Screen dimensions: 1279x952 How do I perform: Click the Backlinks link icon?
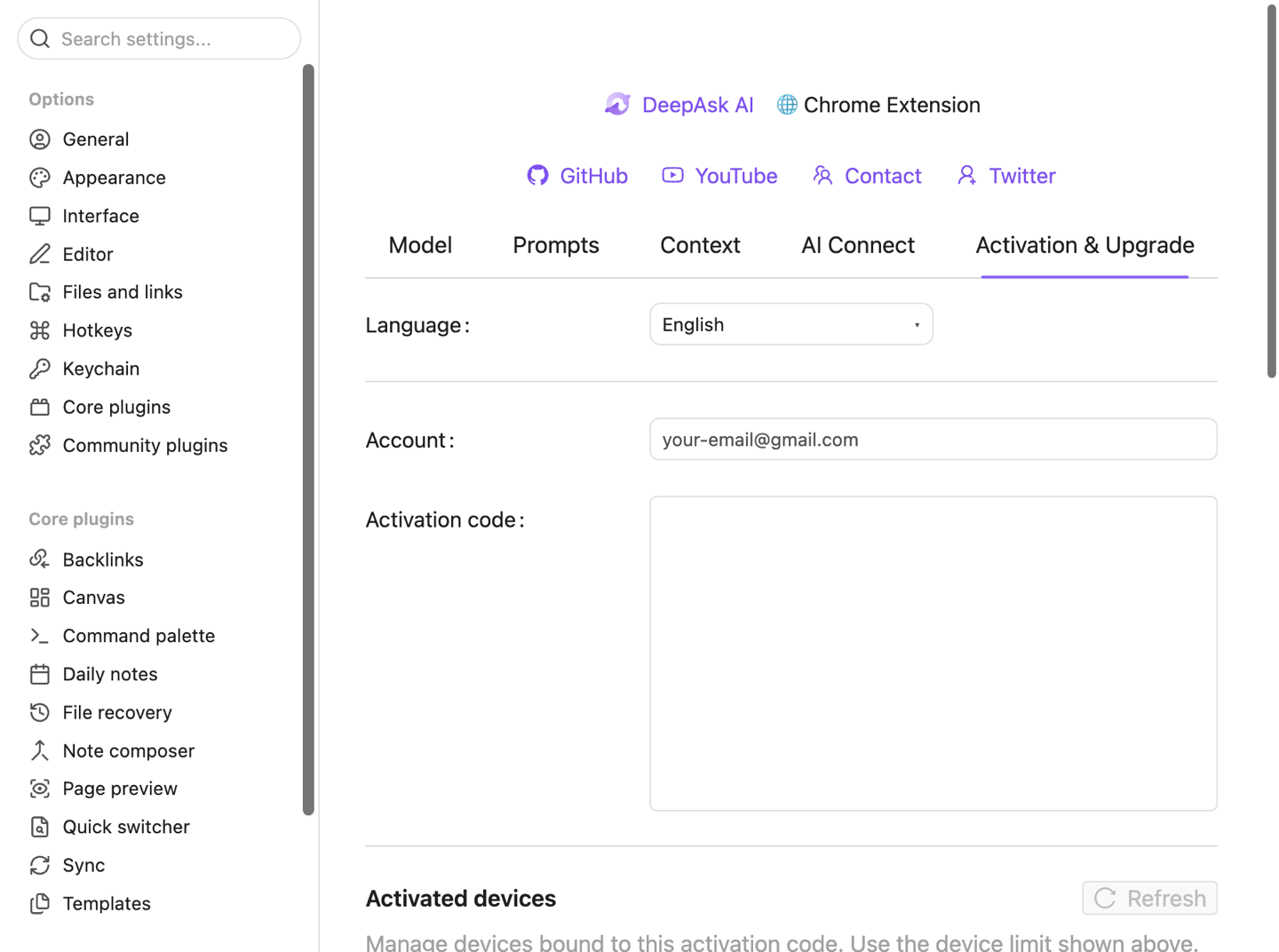pyautogui.click(x=40, y=559)
